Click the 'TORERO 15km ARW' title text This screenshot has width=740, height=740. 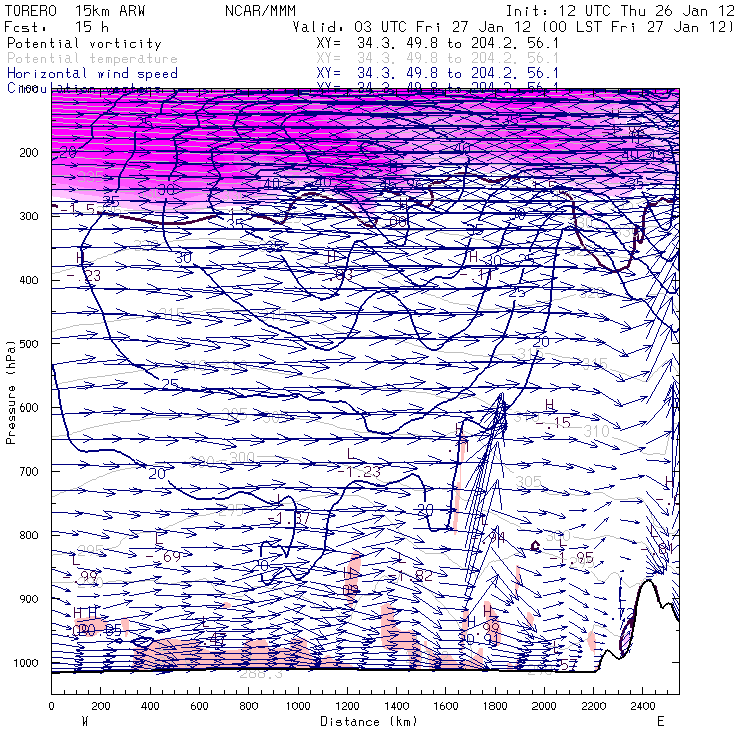click(75, 11)
